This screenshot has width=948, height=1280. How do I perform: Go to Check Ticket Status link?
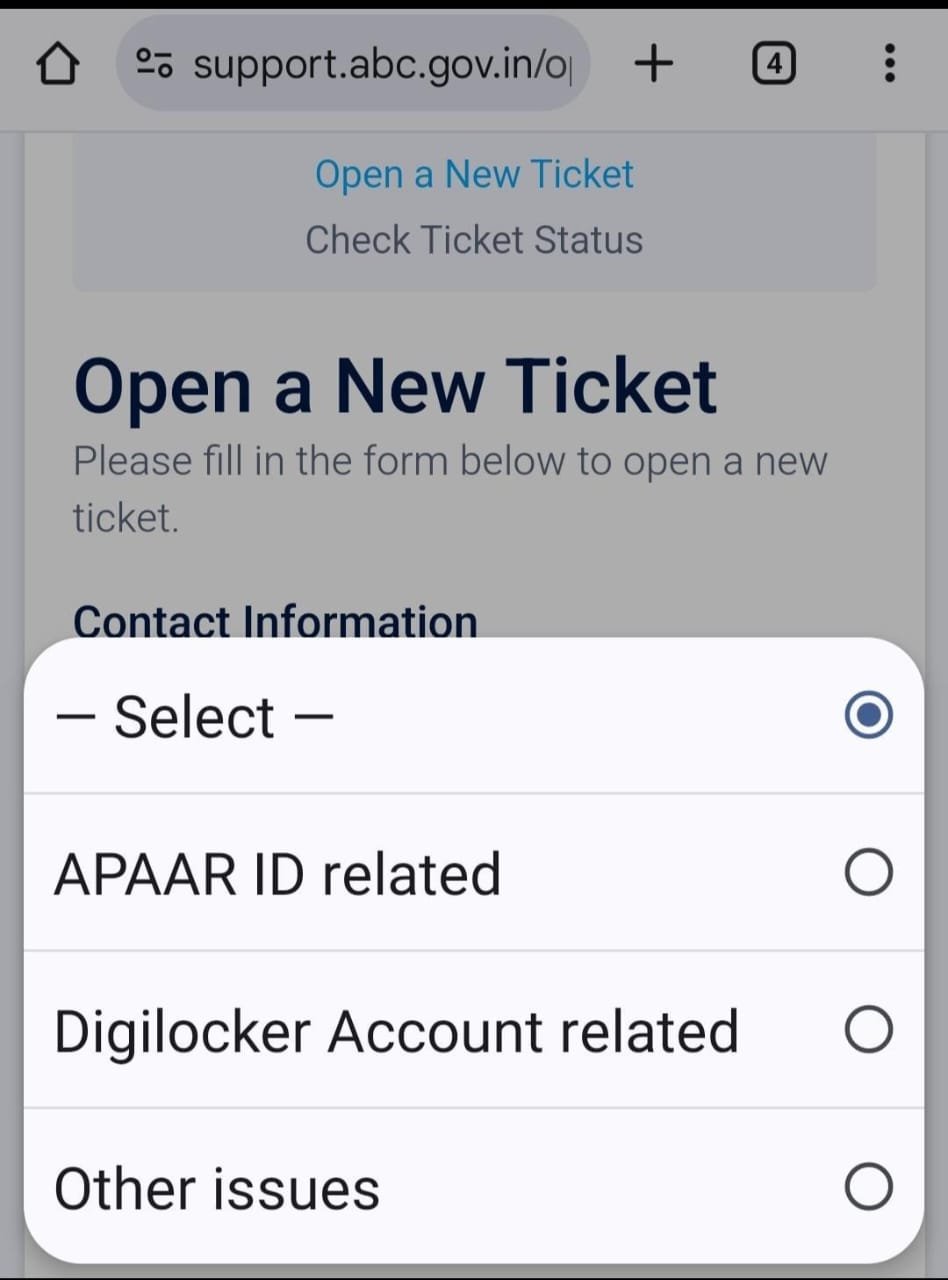pyautogui.click(x=474, y=240)
